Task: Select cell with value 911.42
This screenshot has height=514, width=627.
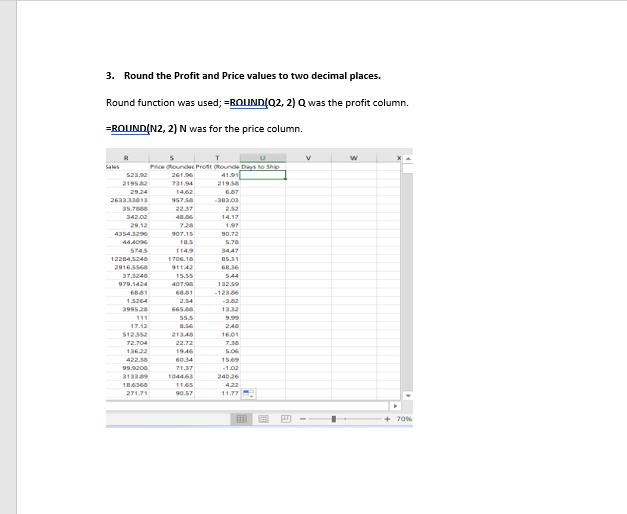Action: [x=172, y=267]
